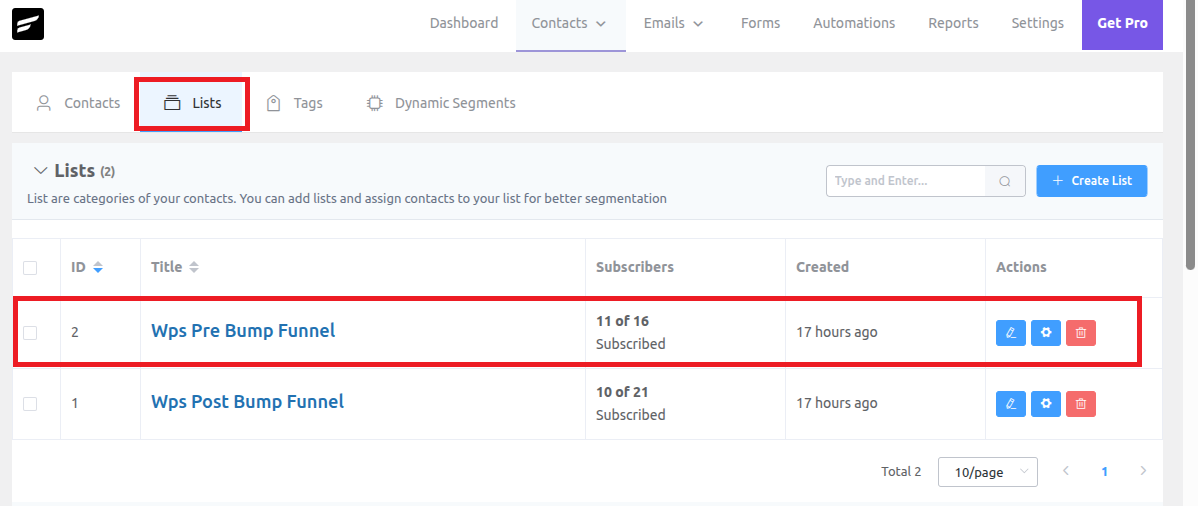
Task: Click the Created column header
Action: pos(822,268)
